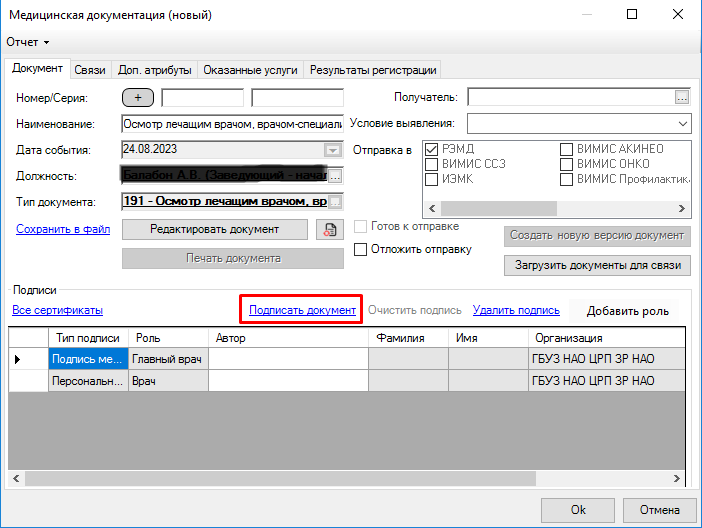Image resolution: width=702 pixels, height=528 pixels.
Task: Open the Отчет dropdown menu
Action: point(27,42)
